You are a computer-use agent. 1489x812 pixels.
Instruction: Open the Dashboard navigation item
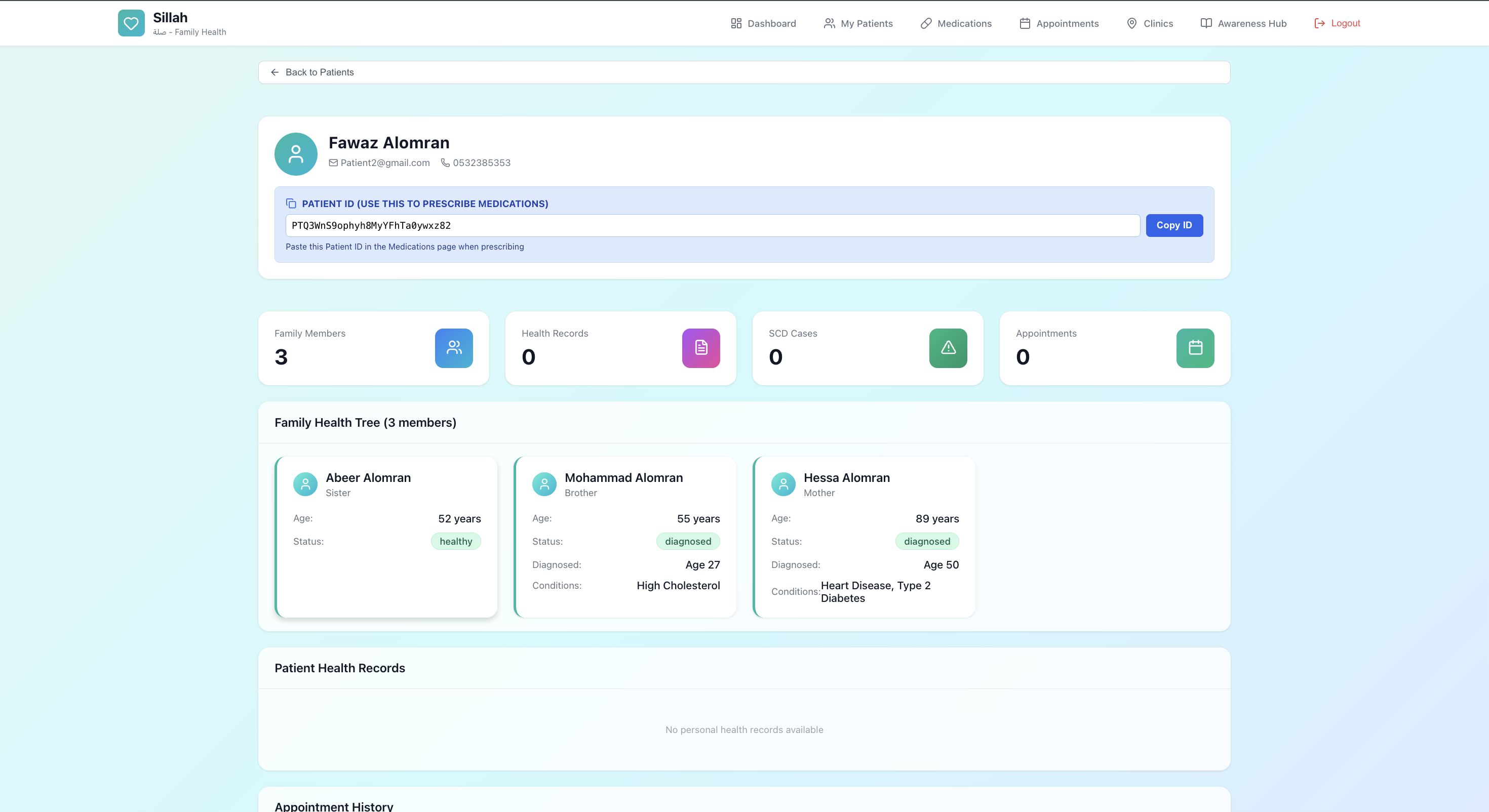pos(763,23)
